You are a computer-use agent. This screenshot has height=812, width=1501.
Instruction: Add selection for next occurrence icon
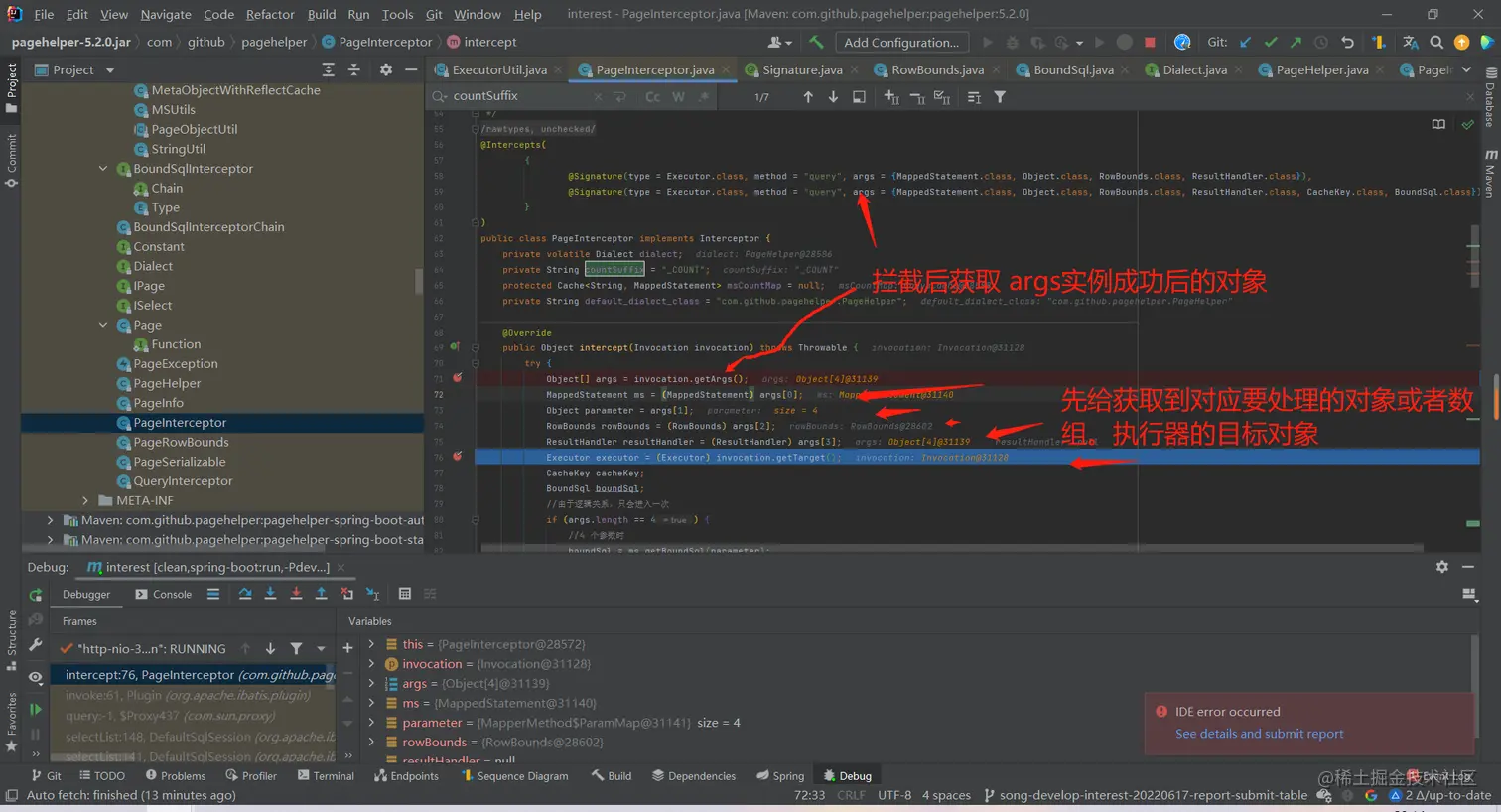point(891,97)
